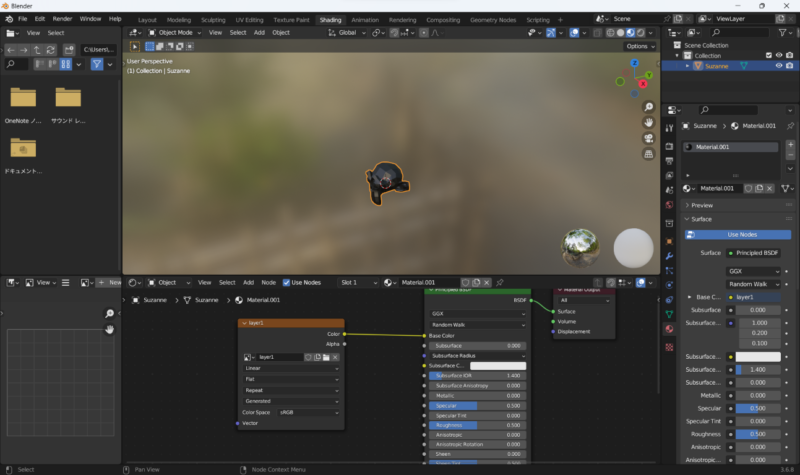Open the Texture properties tab

669,347
